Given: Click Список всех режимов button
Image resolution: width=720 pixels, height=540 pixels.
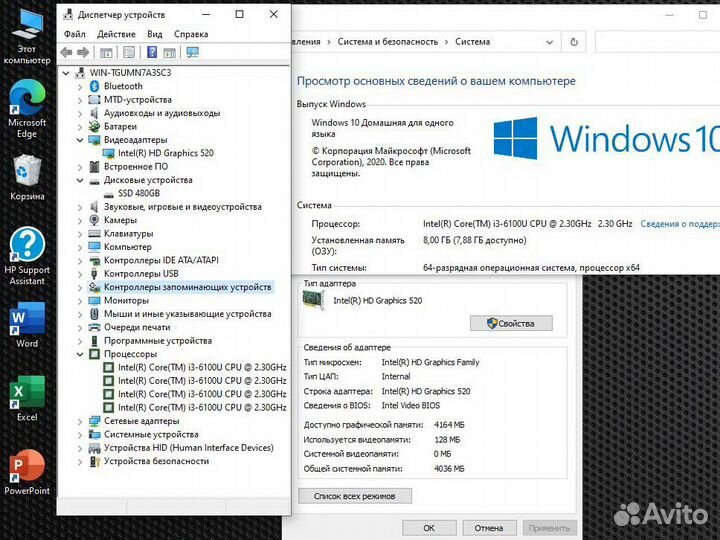Looking at the screenshot, I should (355, 496).
